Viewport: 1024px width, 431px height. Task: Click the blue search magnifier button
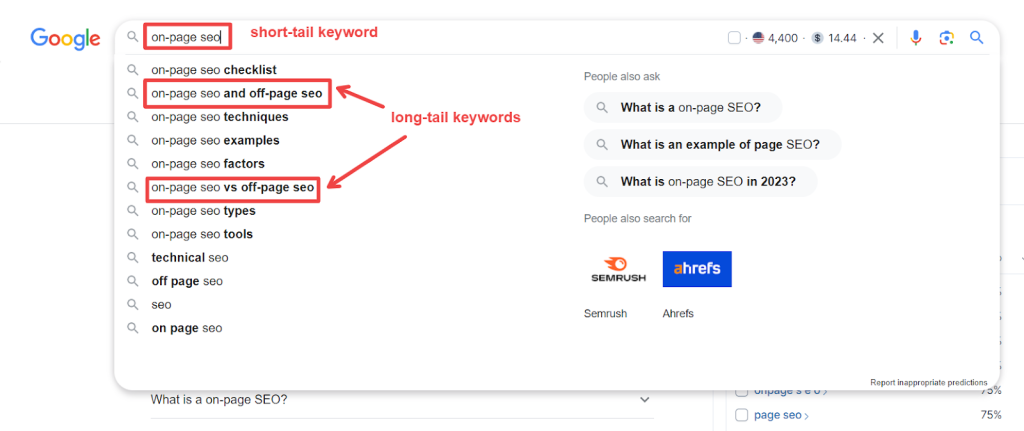coord(976,37)
